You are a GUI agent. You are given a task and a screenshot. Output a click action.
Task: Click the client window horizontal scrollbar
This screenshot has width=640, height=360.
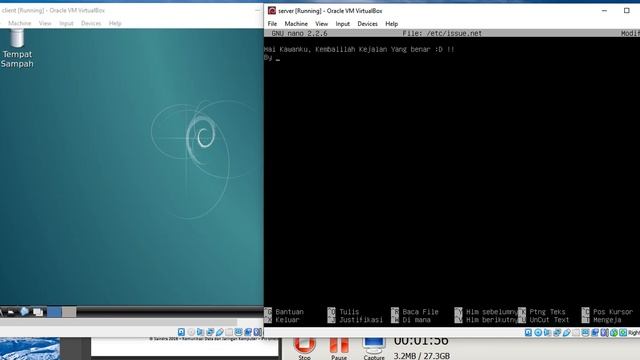118,322
